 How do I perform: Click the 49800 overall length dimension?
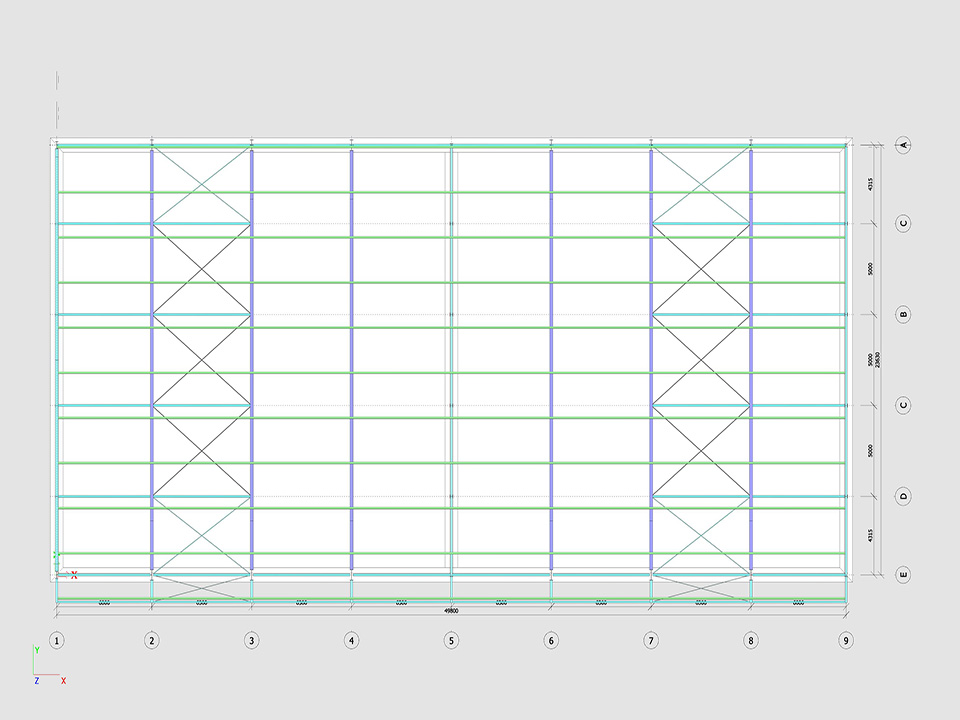point(451,609)
